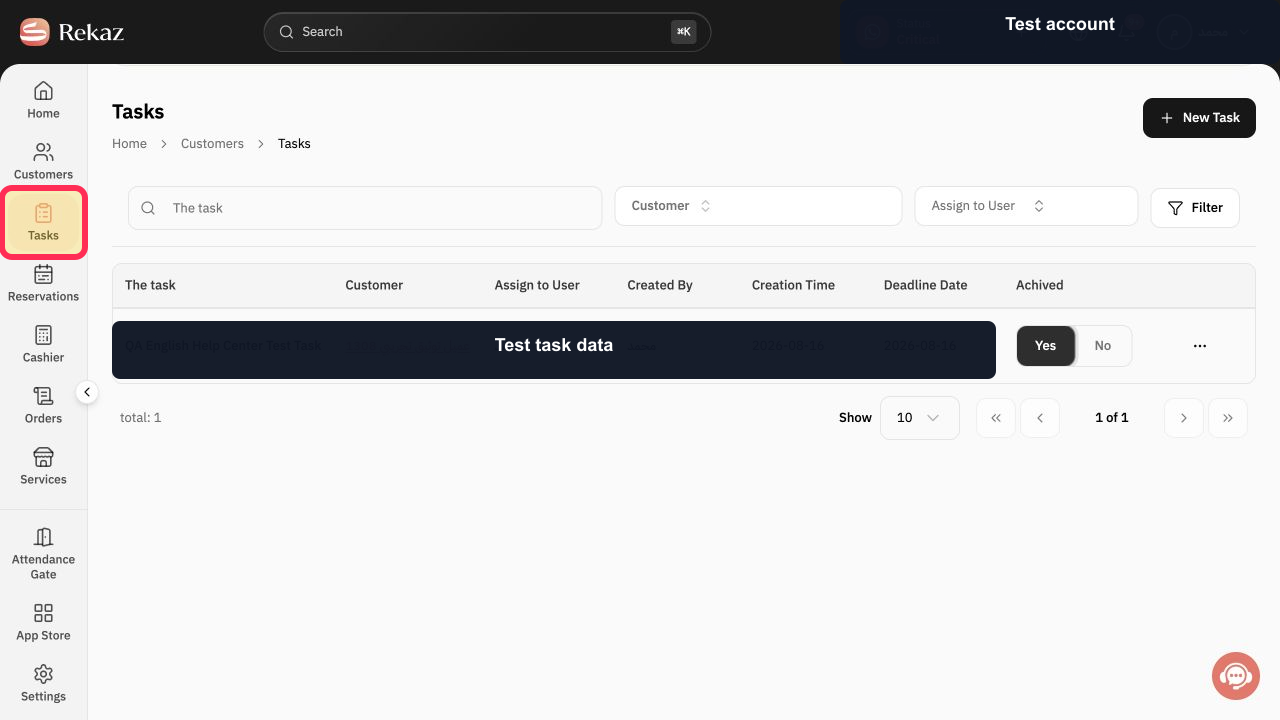Collapse the sidebar with chevron arrow
Image resolution: width=1280 pixels, height=720 pixels.
click(x=87, y=392)
